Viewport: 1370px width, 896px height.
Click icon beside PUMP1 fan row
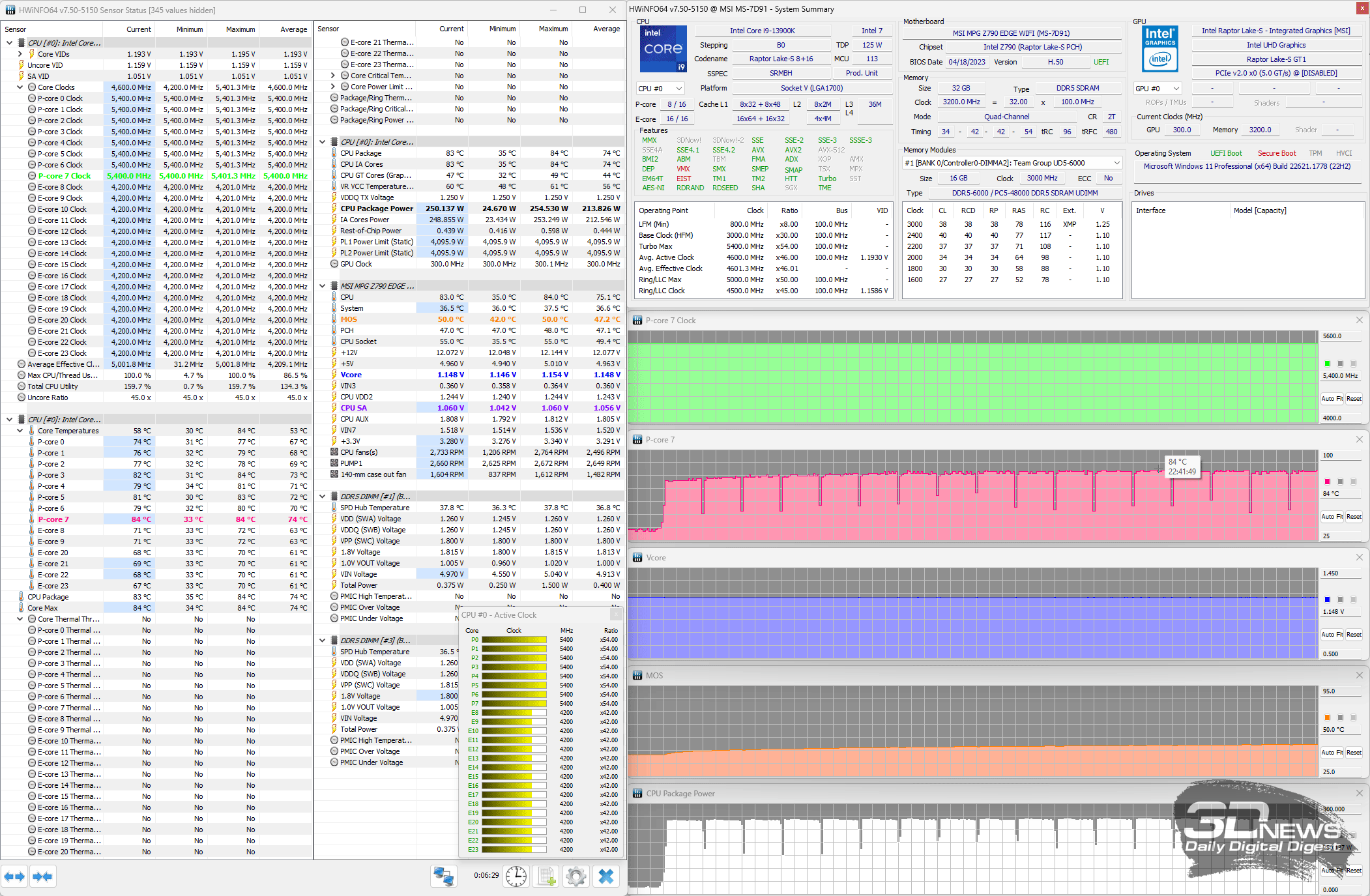coord(334,463)
